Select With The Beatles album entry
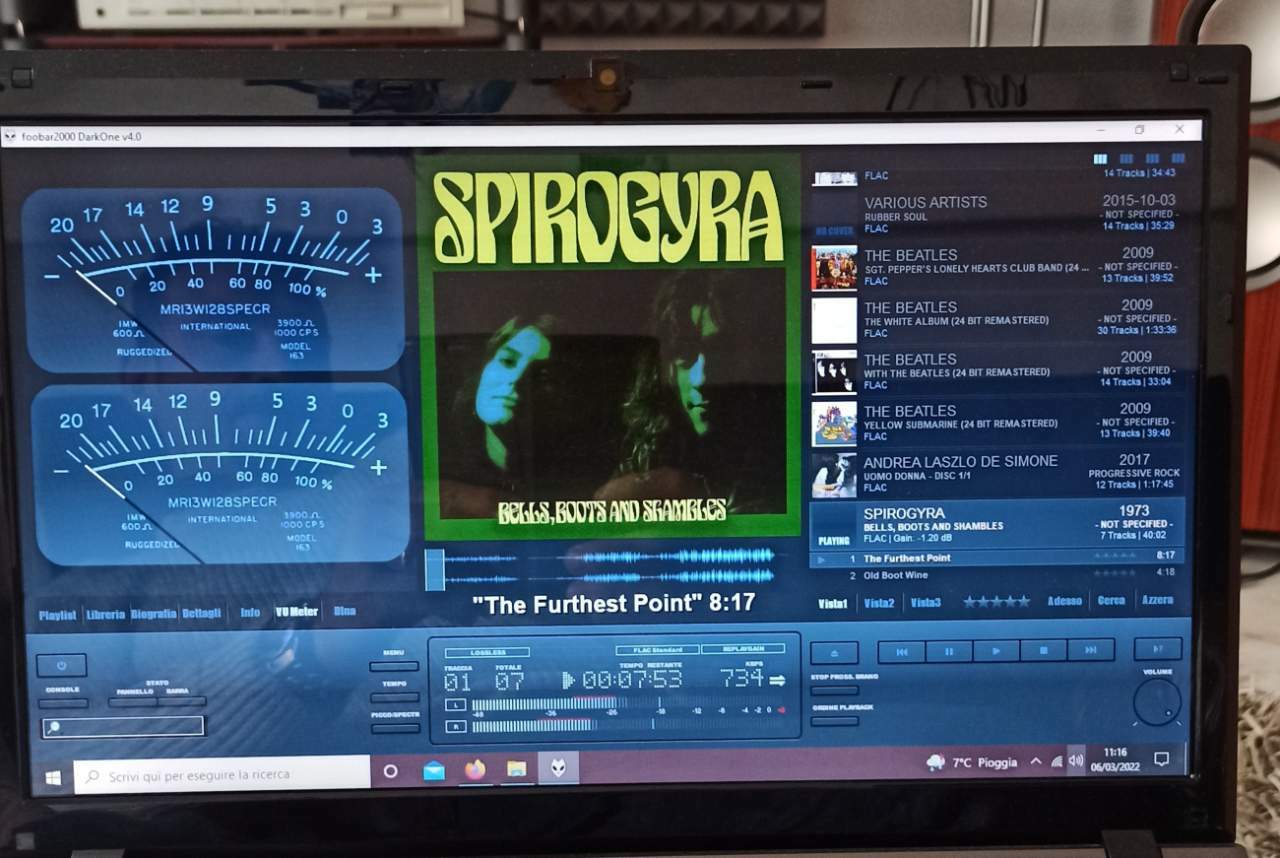The width and height of the screenshot is (1280, 858). (997, 371)
